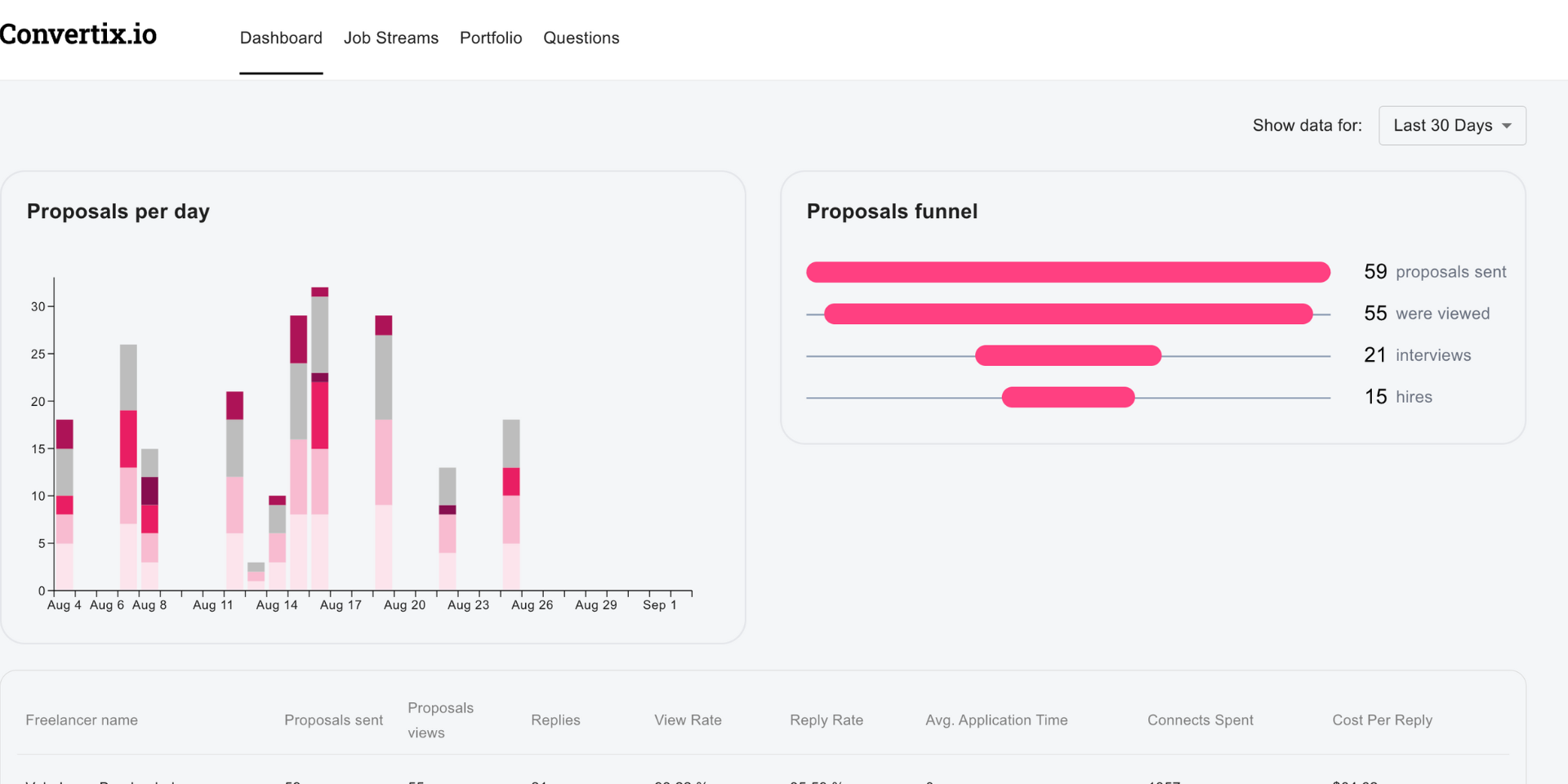Click the tallest bar in Proposals chart
This screenshot has height=784, width=1568.
(x=320, y=441)
